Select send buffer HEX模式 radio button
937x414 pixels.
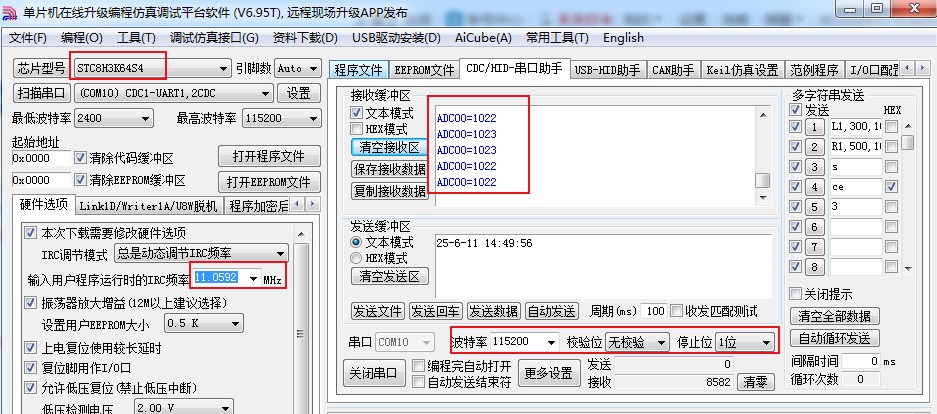[356, 259]
